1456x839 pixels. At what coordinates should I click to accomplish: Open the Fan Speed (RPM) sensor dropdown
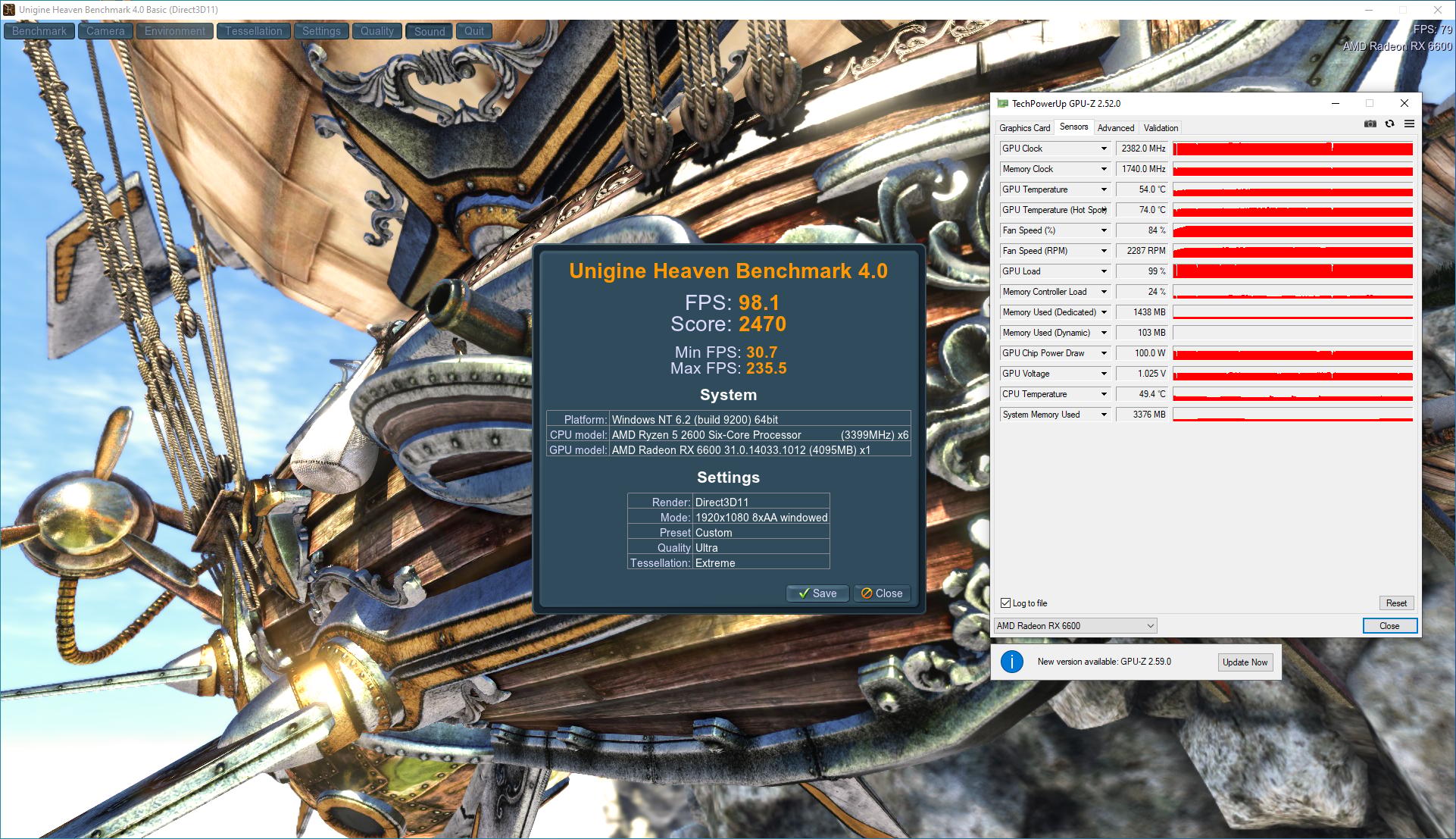click(1104, 251)
